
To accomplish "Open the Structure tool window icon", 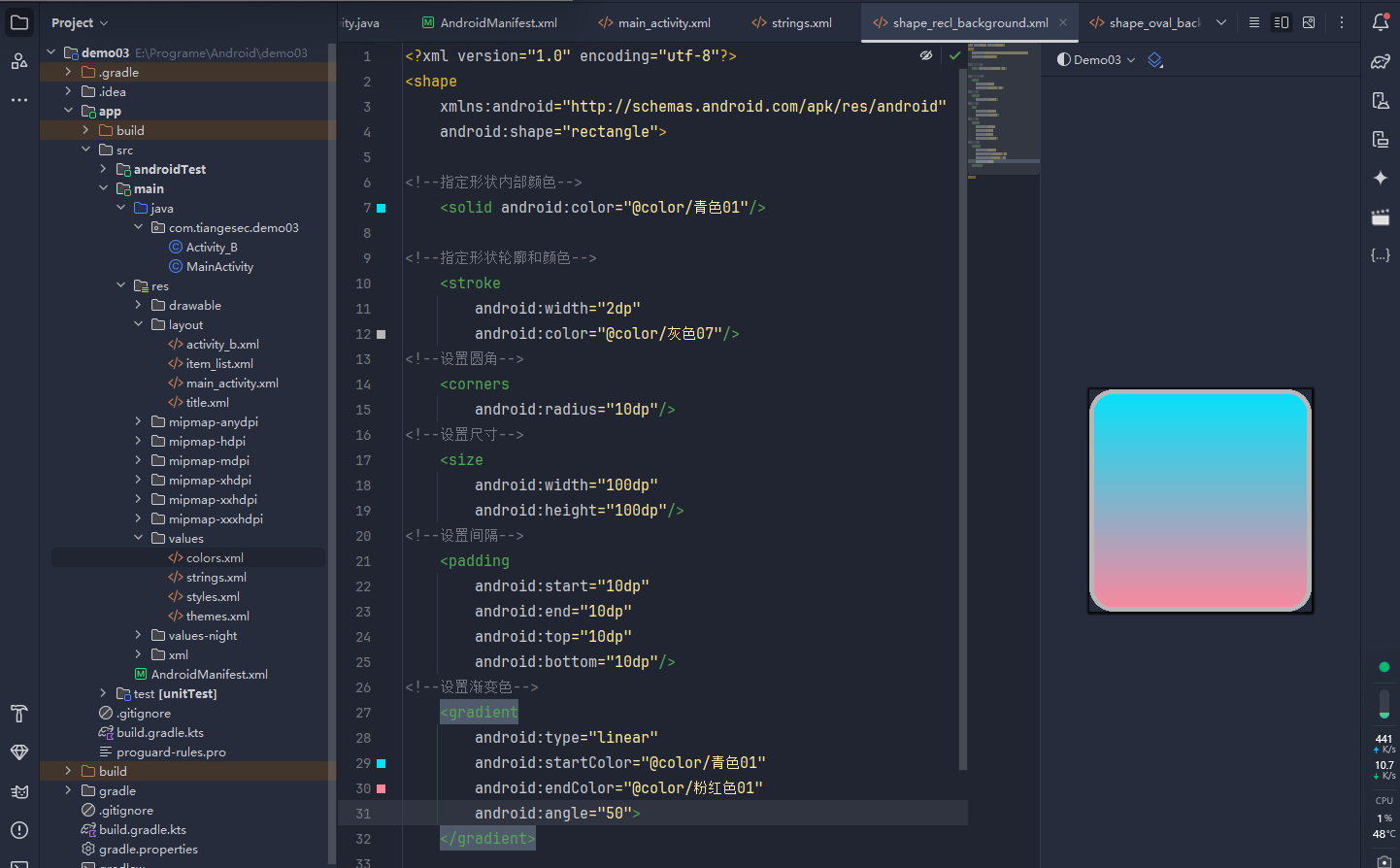I will point(19,61).
